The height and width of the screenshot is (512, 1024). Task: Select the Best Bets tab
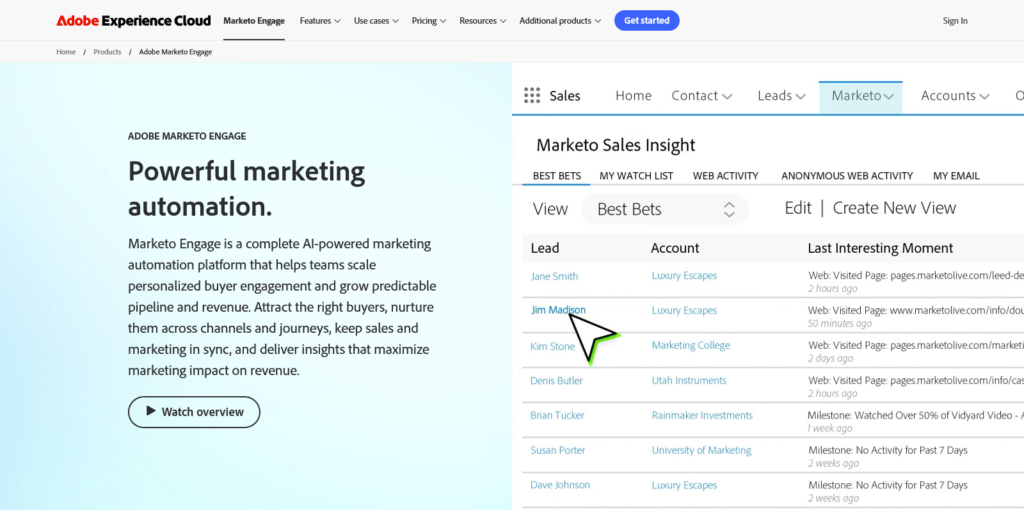click(x=557, y=176)
